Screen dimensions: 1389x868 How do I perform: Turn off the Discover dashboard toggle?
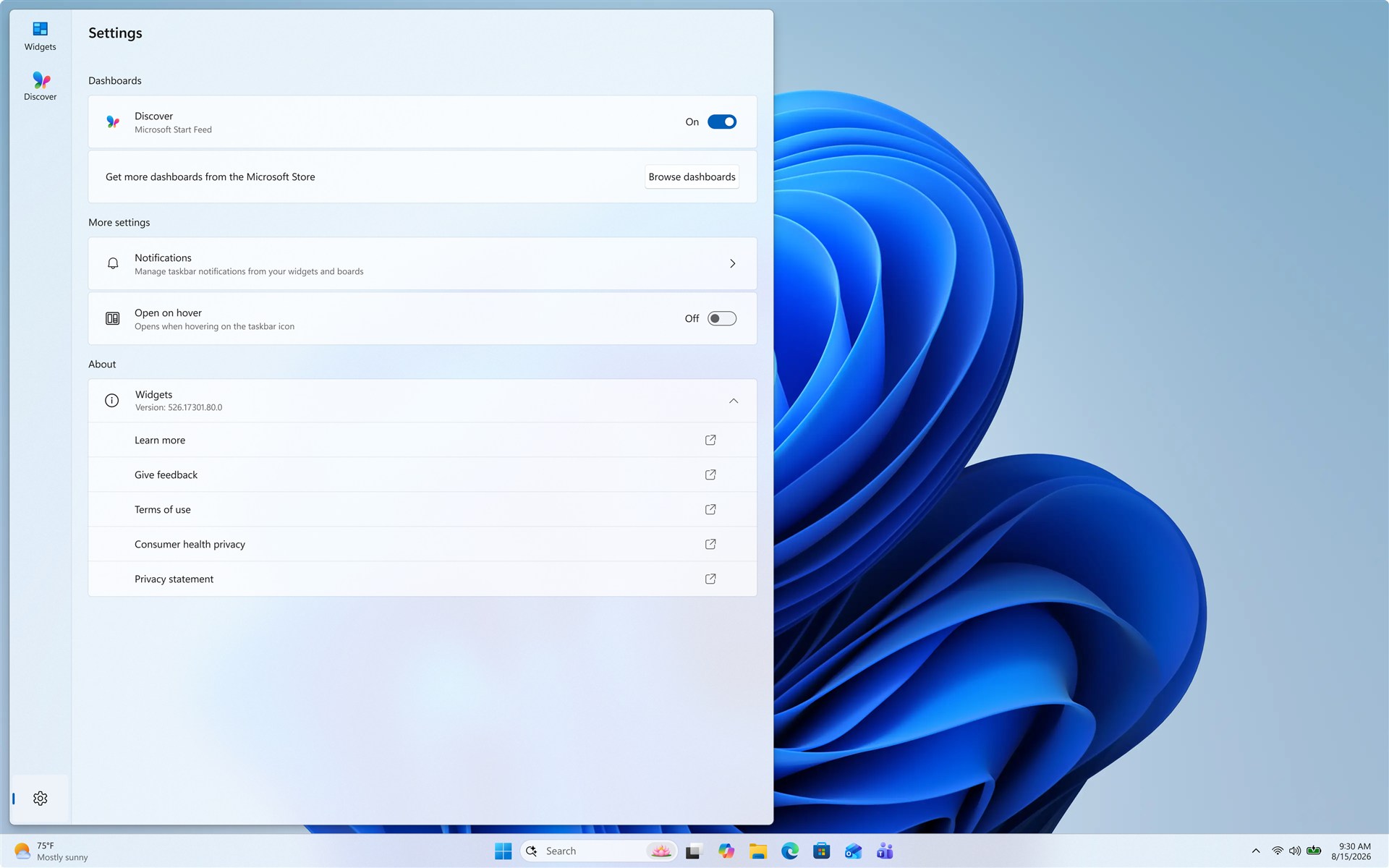pyautogui.click(x=722, y=122)
